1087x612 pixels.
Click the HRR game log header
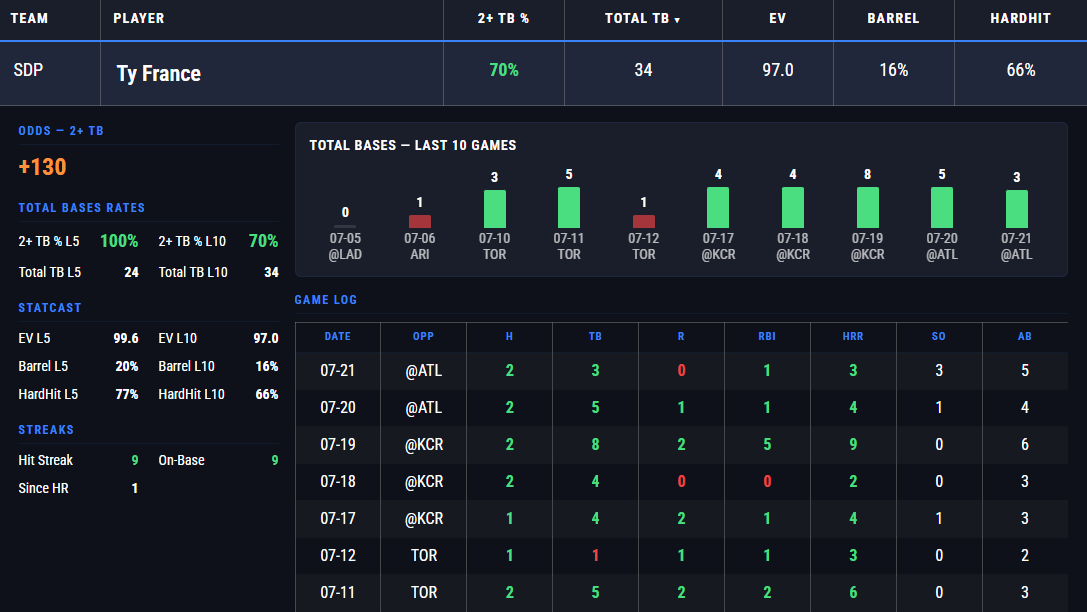click(853, 336)
